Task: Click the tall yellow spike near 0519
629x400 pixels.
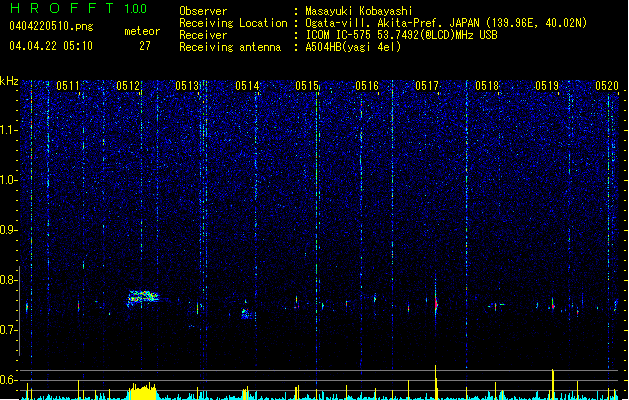Action: click(553, 384)
